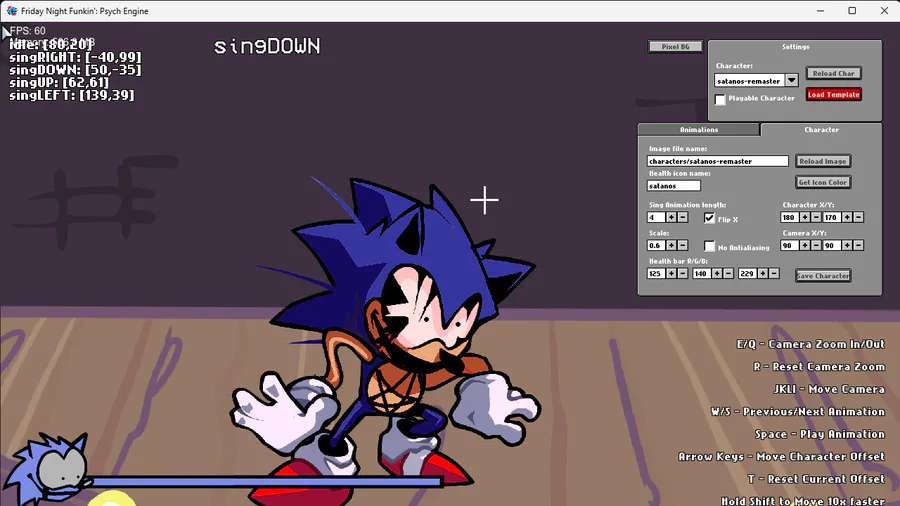Viewport: 900px width, 506px height.
Task: Increase Character Y beside the 170 value
Action: pyautogui.click(x=847, y=217)
